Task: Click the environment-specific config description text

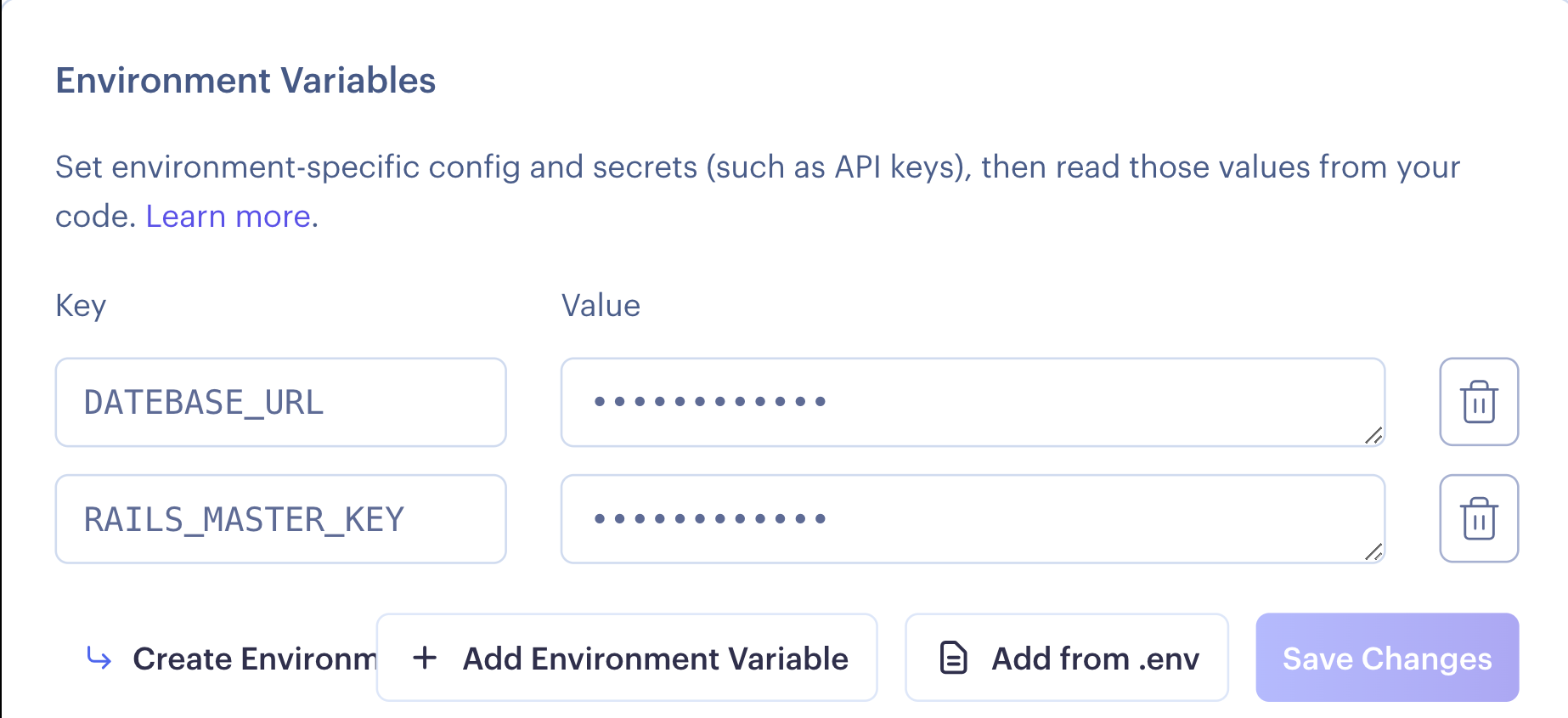Action: 756,167
